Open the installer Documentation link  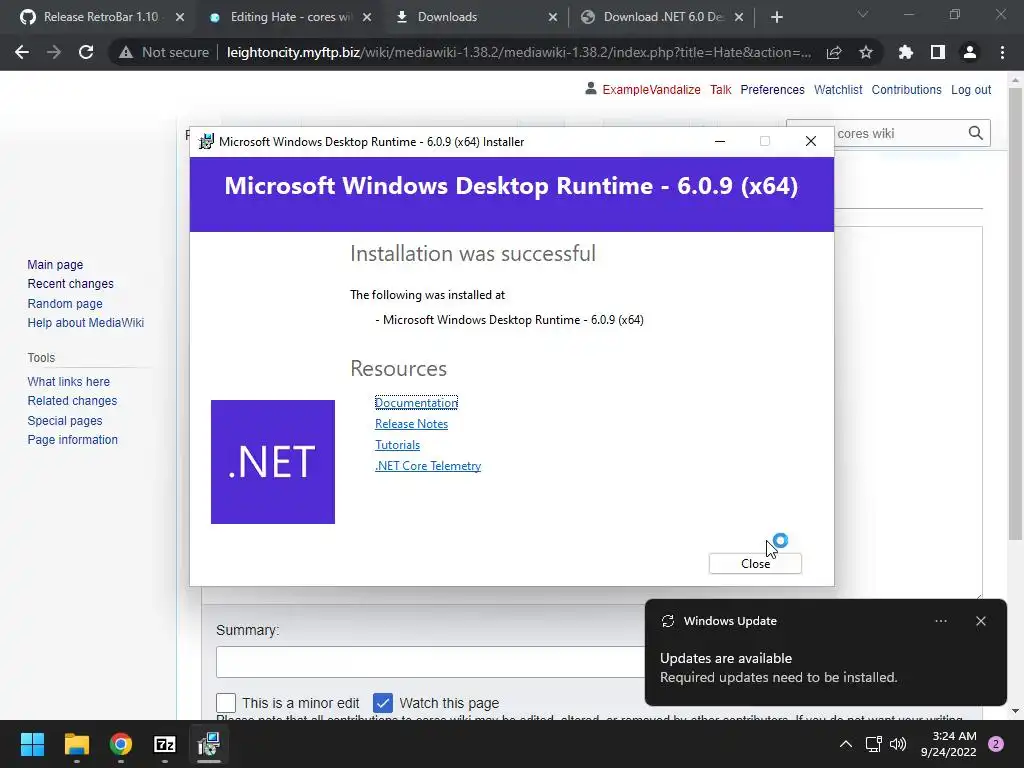[416, 402]
